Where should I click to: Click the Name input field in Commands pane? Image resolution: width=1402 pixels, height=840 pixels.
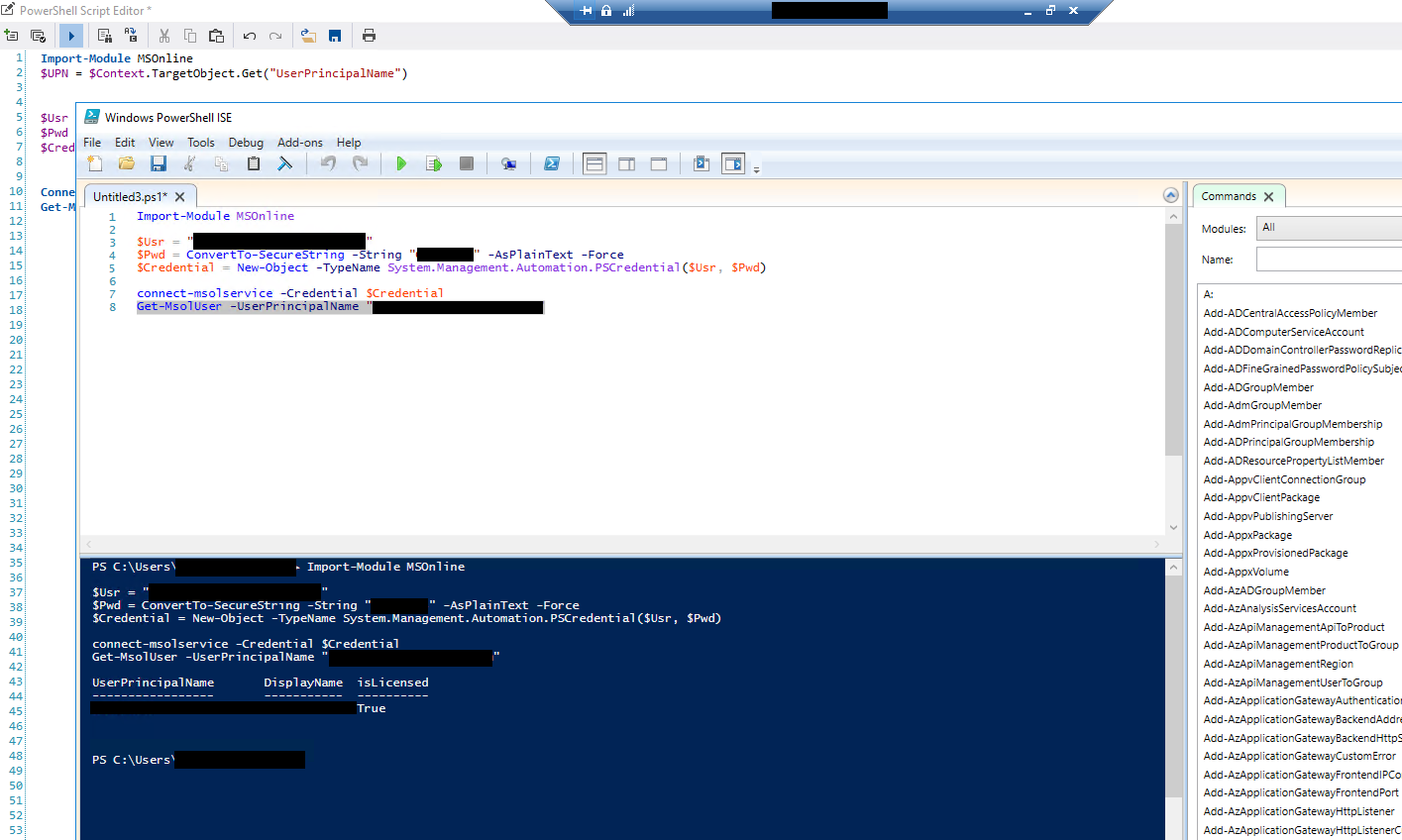1329,260
